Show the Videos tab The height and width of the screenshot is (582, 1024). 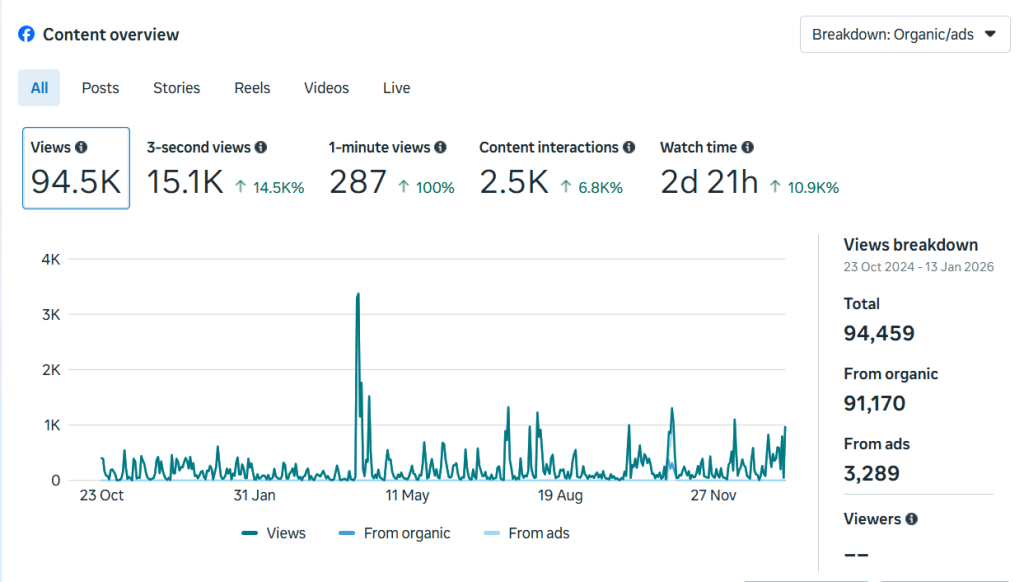pos(326,88)
